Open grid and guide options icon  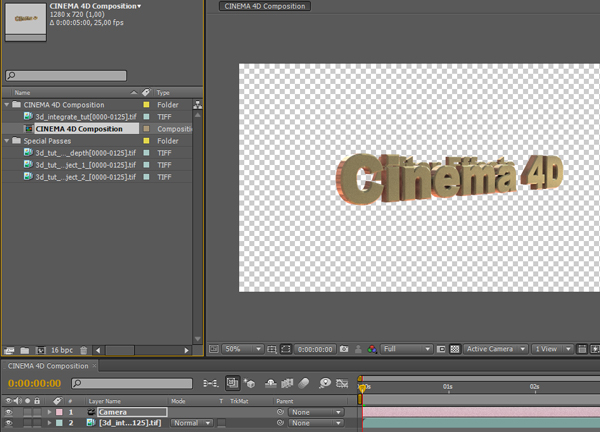click(272, 349)
